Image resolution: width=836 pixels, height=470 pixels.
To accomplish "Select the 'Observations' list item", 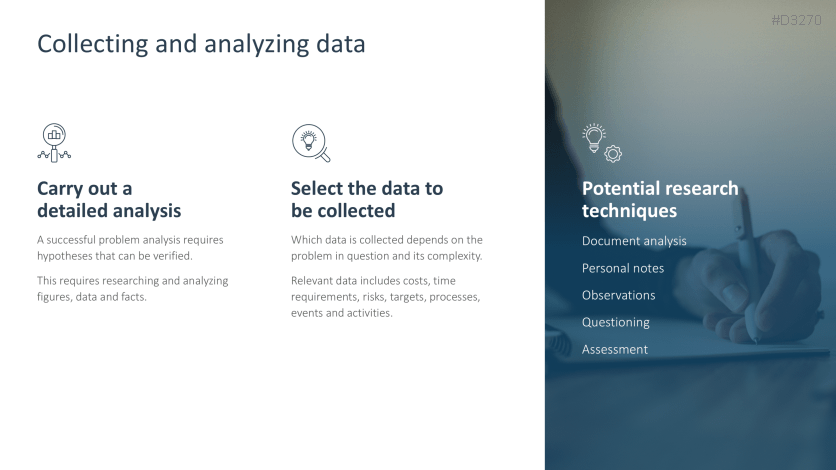I will click(618, 295).
